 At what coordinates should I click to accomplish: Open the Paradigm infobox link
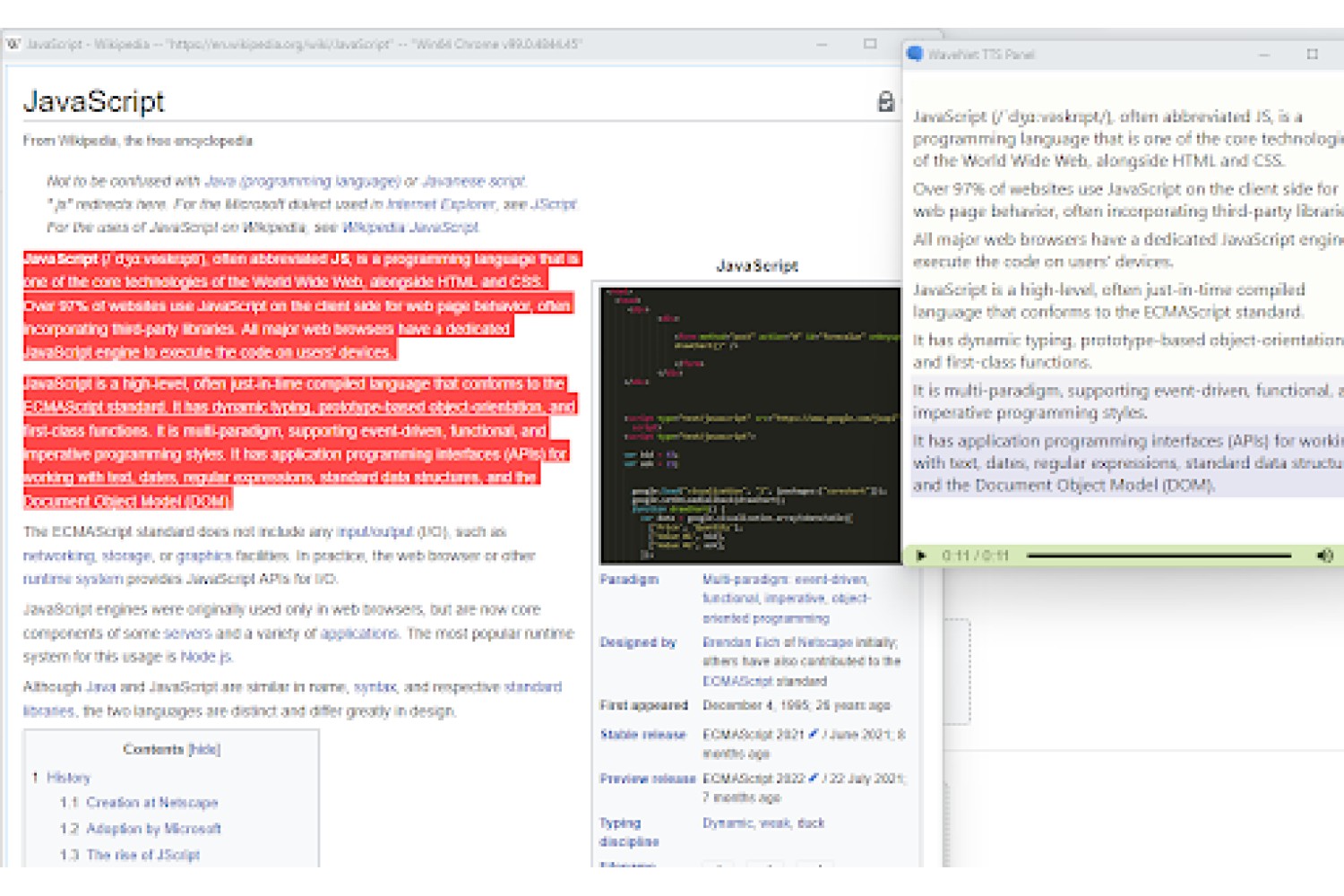coord(629,580)
